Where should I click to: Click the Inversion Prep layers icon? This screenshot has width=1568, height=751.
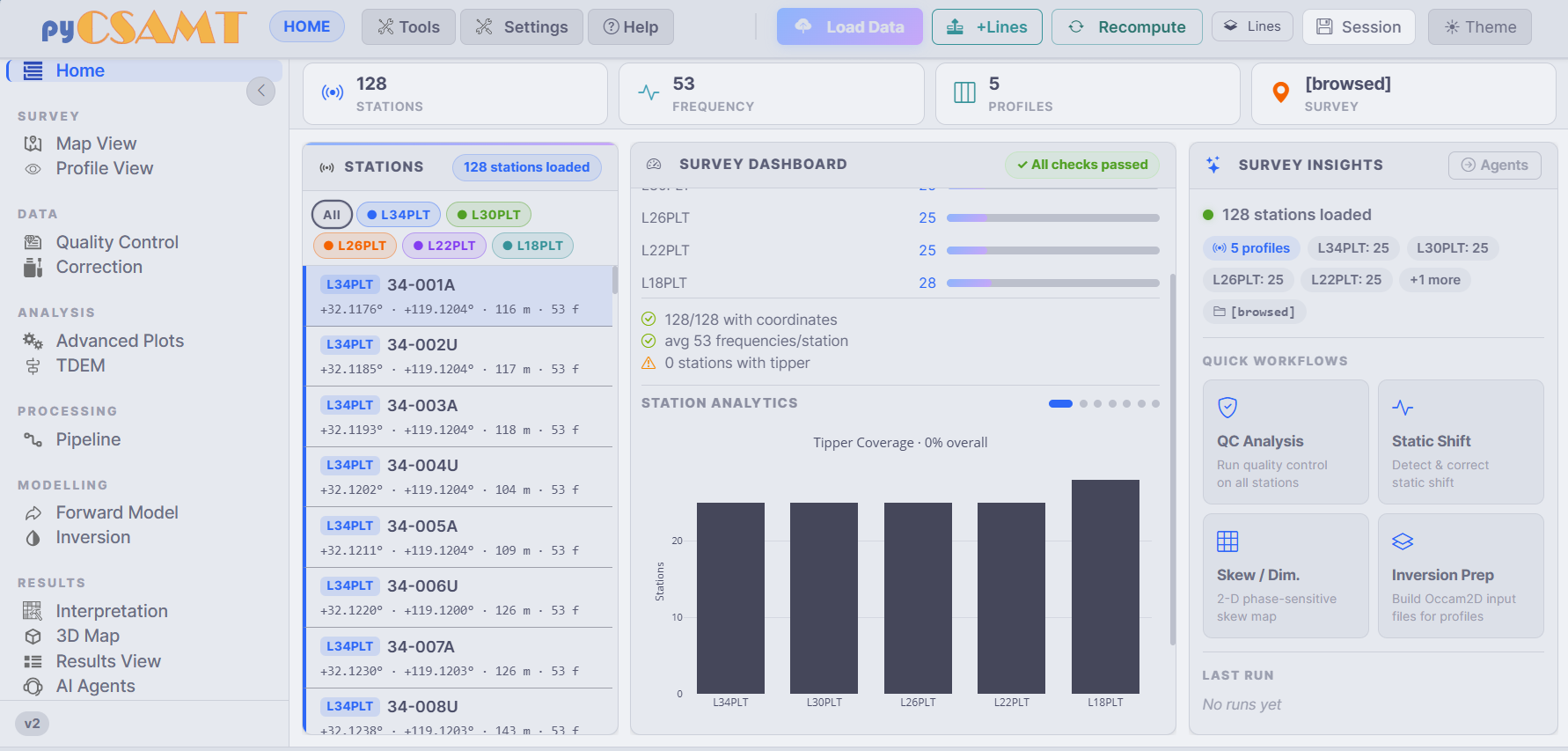(x=1403, y=541)
